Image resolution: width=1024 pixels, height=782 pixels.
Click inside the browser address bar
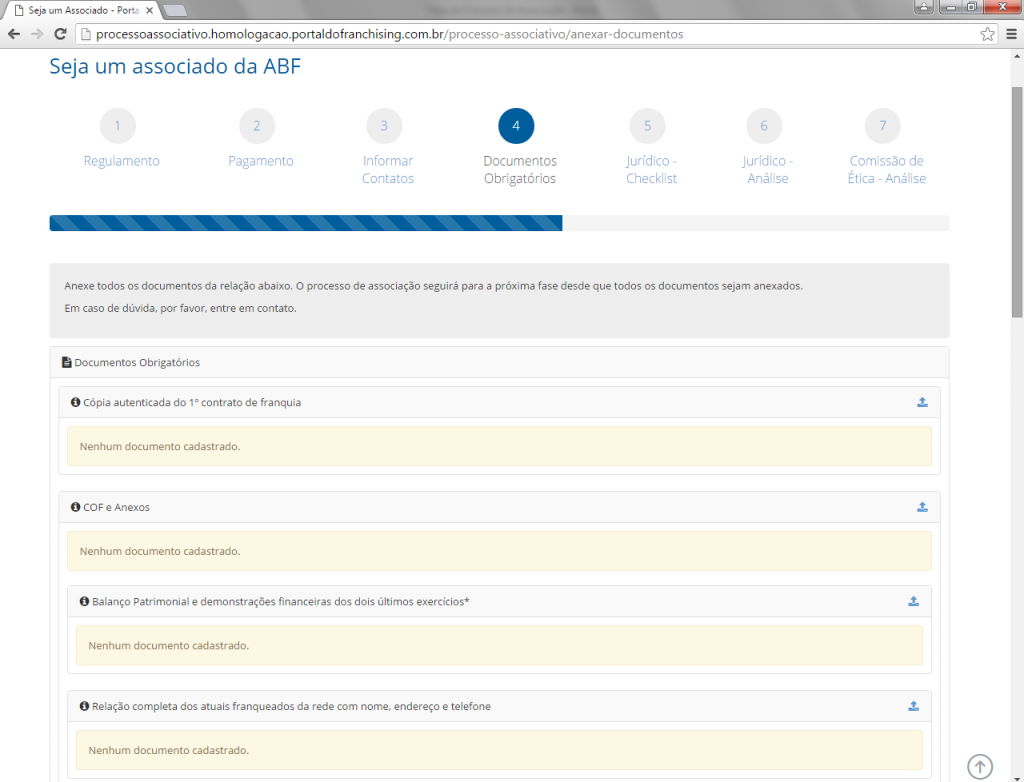[400, 33]
